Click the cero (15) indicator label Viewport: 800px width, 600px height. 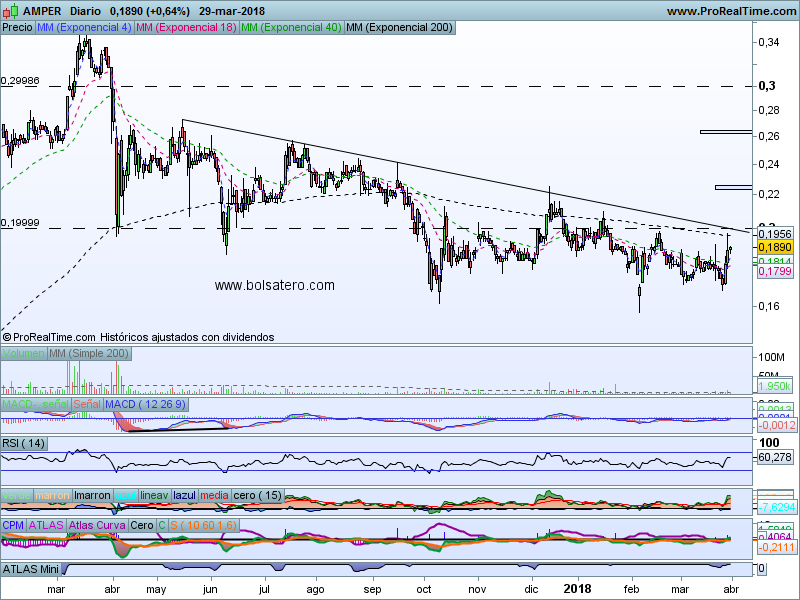[x=258, y=495]
